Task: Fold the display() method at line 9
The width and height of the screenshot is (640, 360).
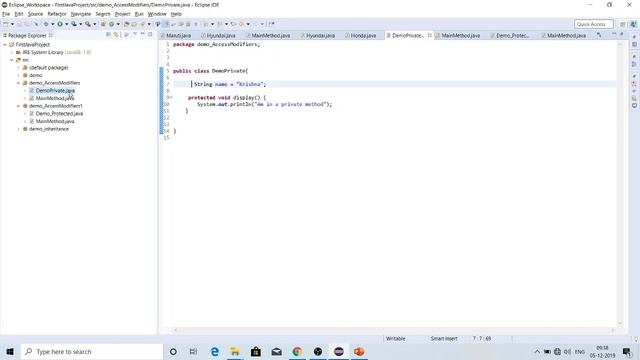Action: [x=171, y=97]
